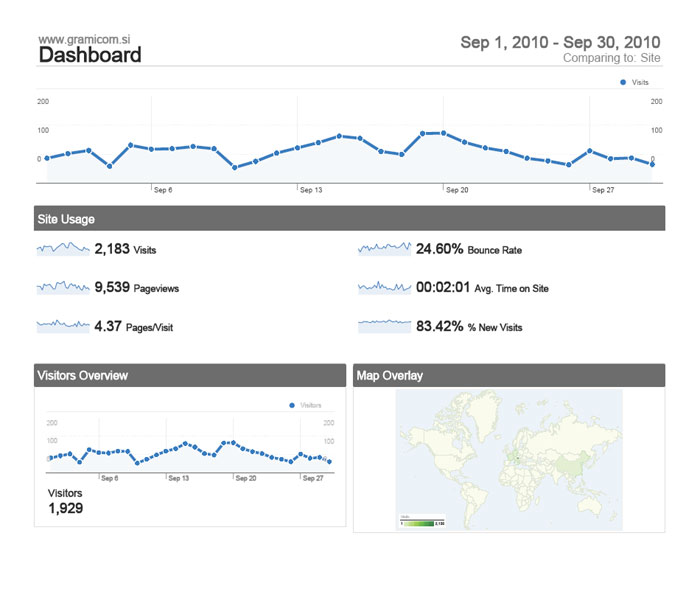Click the Pages/Visit sparkline icon
Image resolution: width=700 pixels, height=589 pixels.
(x=63, y=325)
